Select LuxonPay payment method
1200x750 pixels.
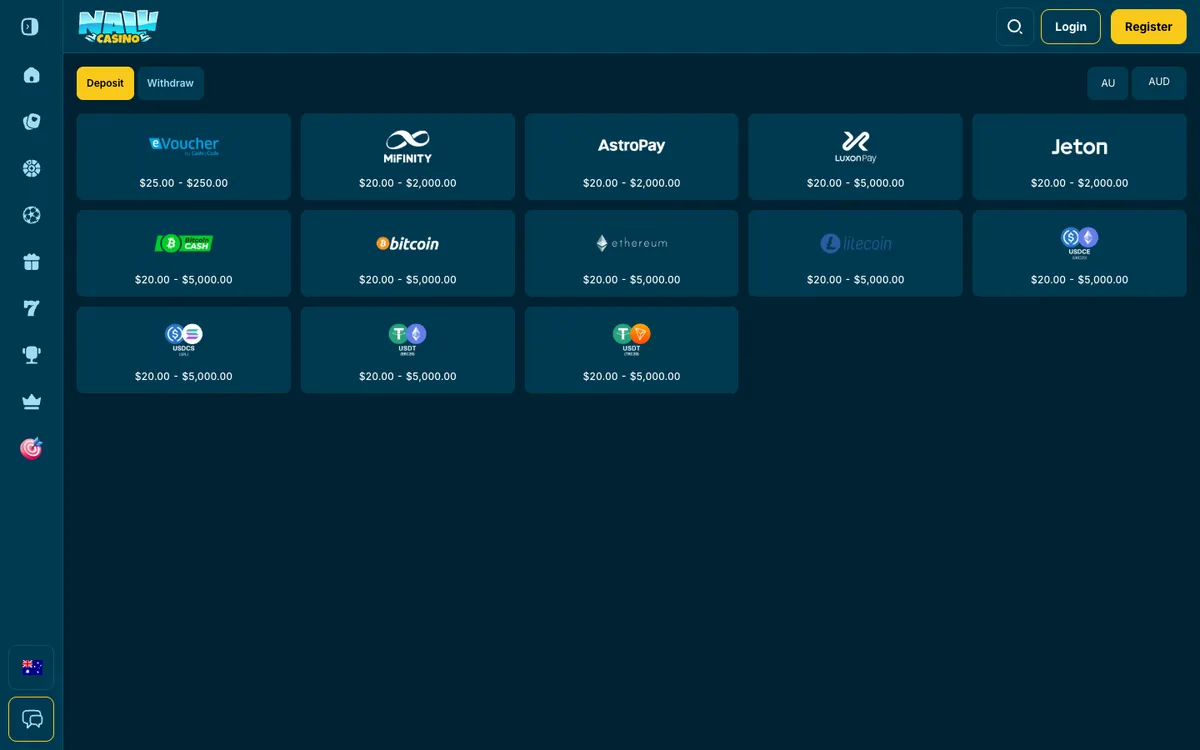tap(856, 156)
